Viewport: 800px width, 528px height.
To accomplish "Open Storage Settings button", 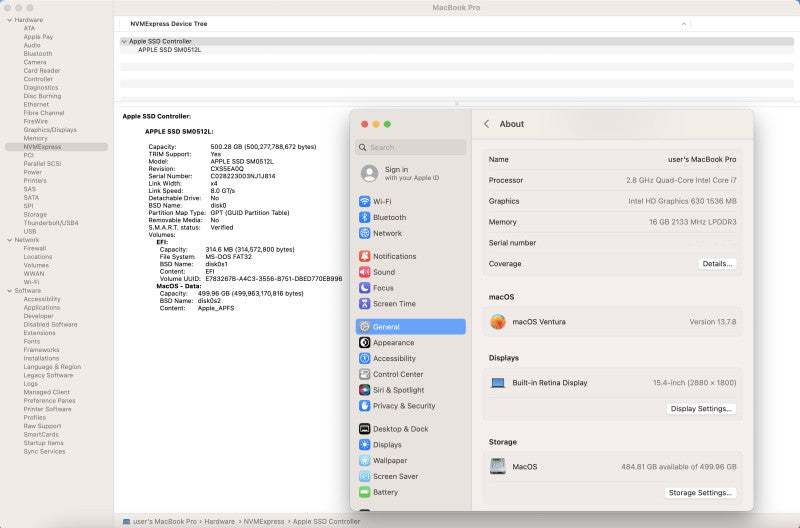I will (x=700, y=493).
